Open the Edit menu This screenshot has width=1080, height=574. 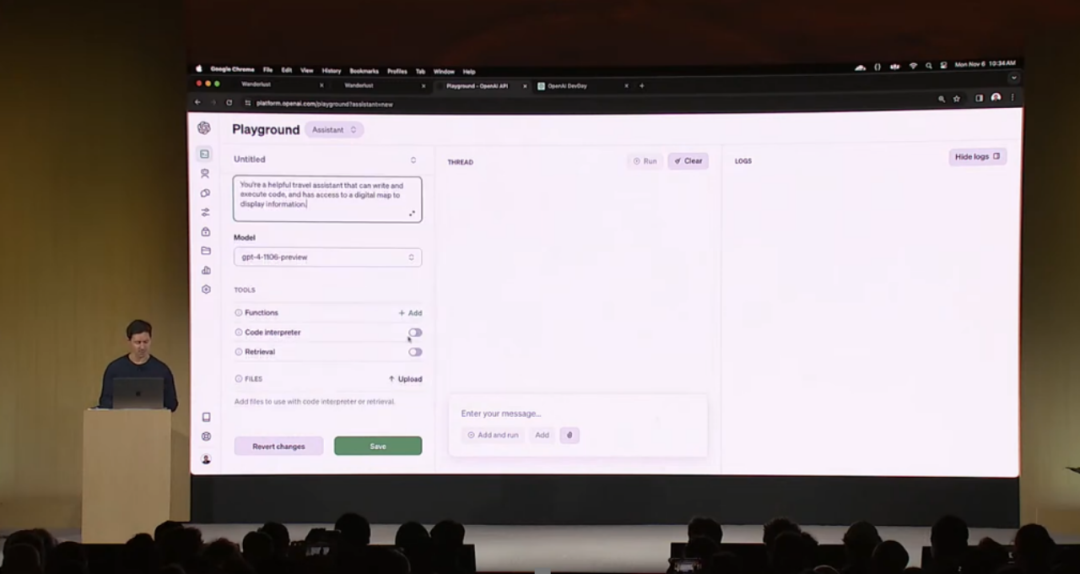click(287, 70)
